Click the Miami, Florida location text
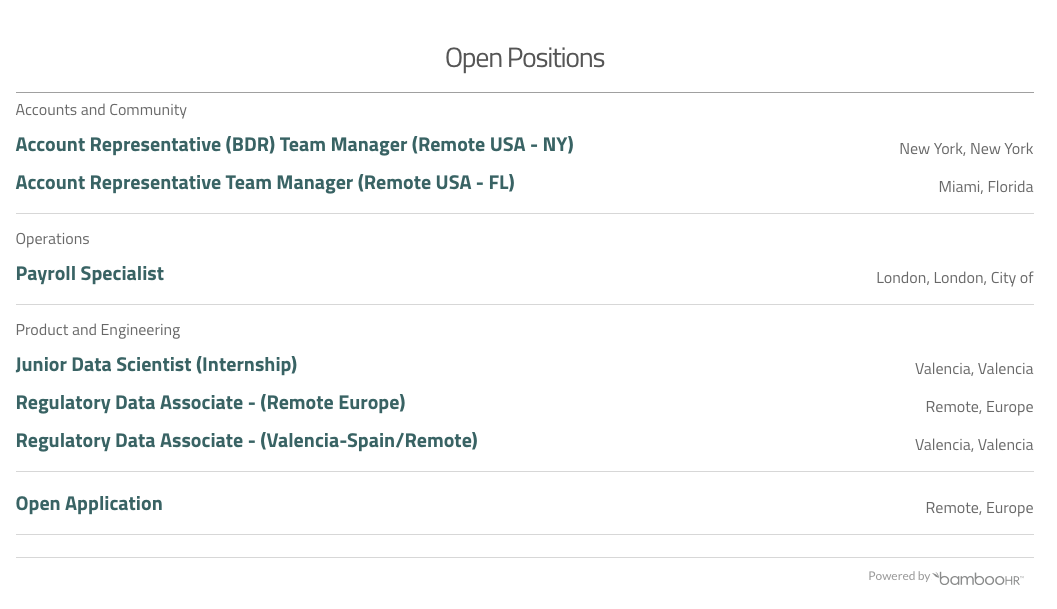Screen dimensions: 1057x609 [985, 187]
